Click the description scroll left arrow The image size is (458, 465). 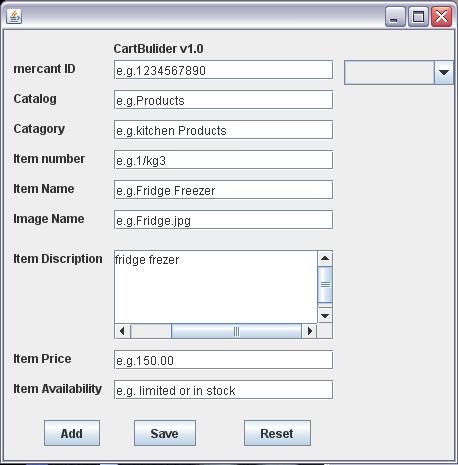tap(122, 331)
